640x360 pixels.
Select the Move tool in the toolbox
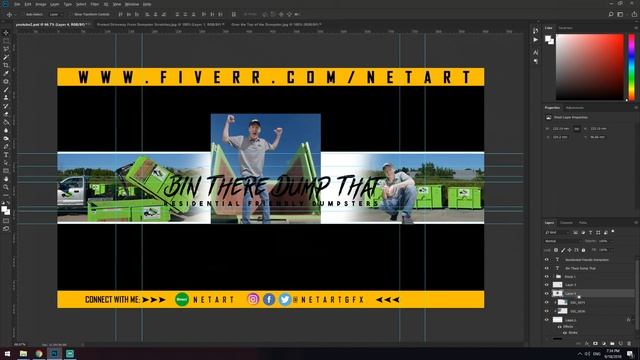6,33
